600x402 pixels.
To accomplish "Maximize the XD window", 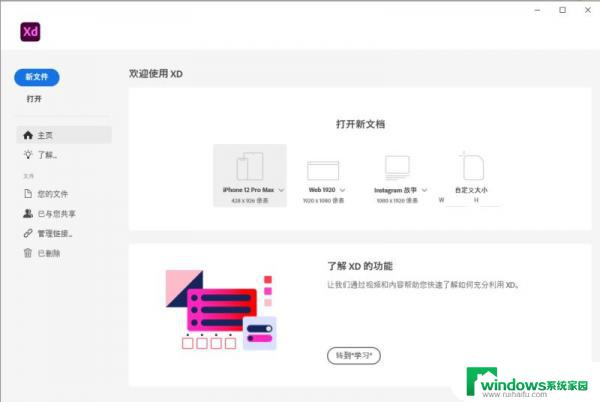I will coord(562,10).
